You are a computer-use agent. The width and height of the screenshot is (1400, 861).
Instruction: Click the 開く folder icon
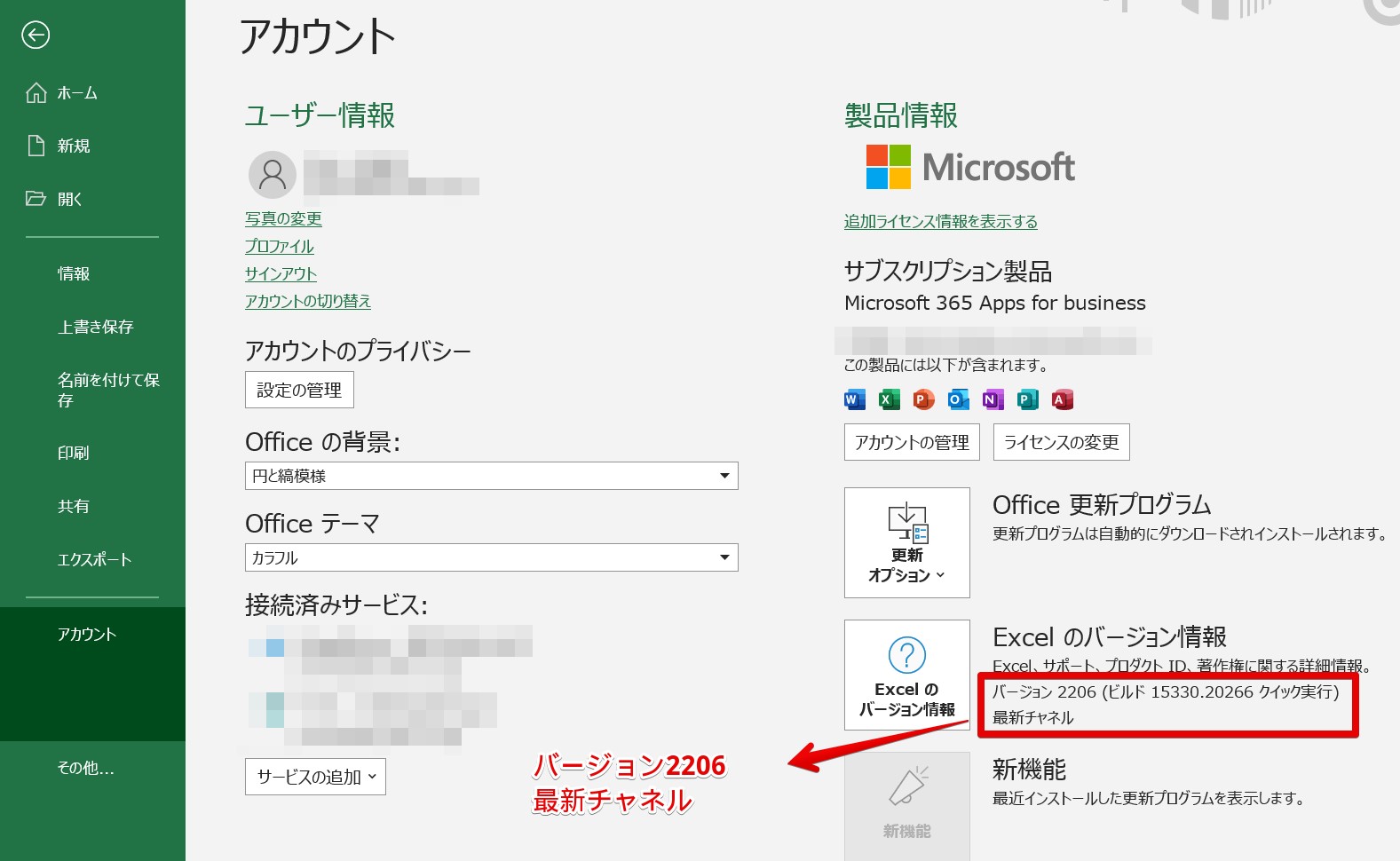36,199
